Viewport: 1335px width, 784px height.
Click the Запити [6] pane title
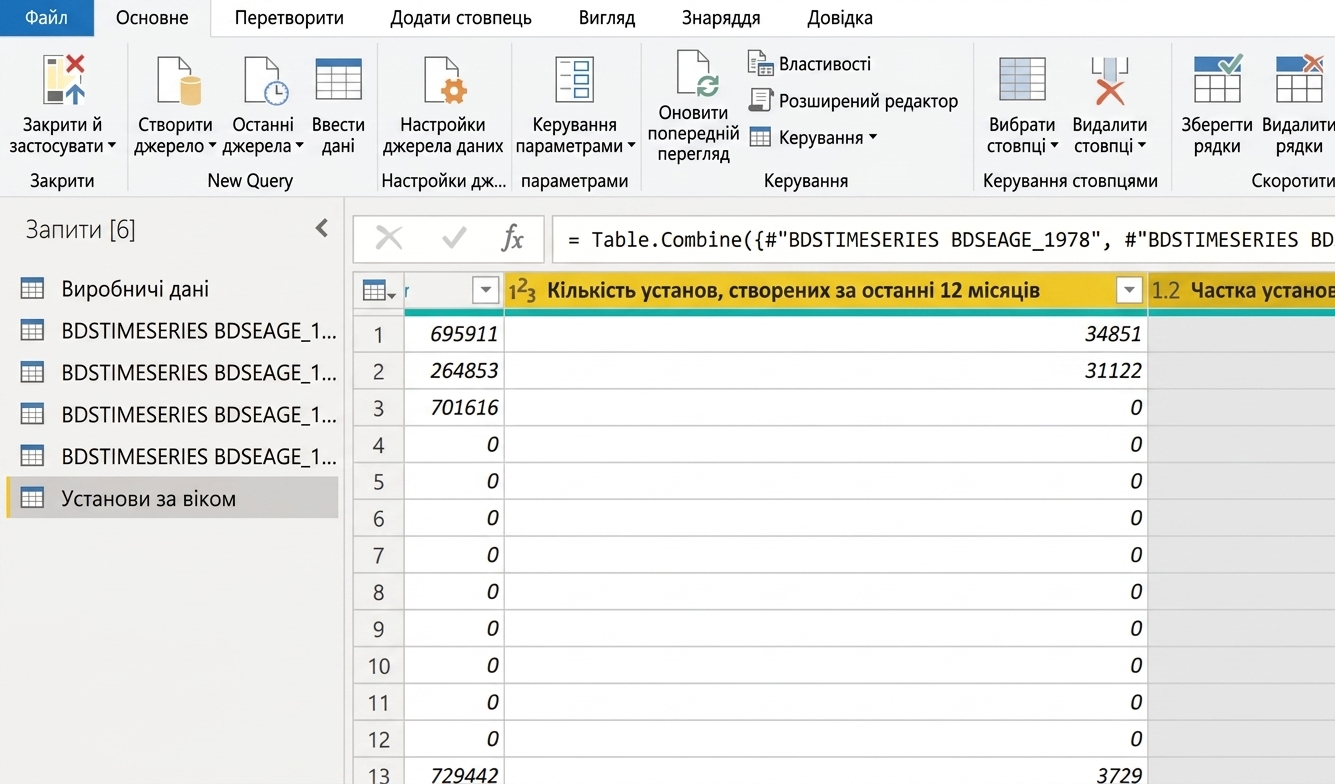(80, 230)
